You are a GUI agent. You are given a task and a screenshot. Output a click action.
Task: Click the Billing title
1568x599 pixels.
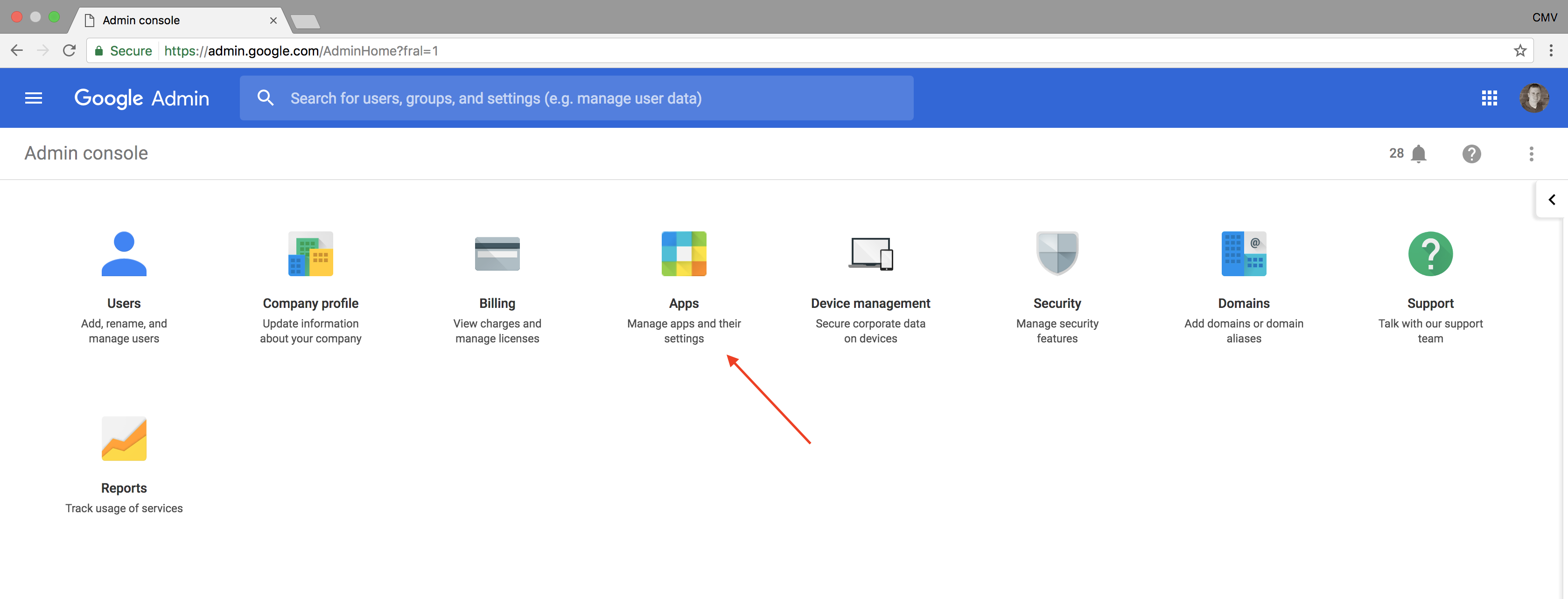tap(497, 303)
